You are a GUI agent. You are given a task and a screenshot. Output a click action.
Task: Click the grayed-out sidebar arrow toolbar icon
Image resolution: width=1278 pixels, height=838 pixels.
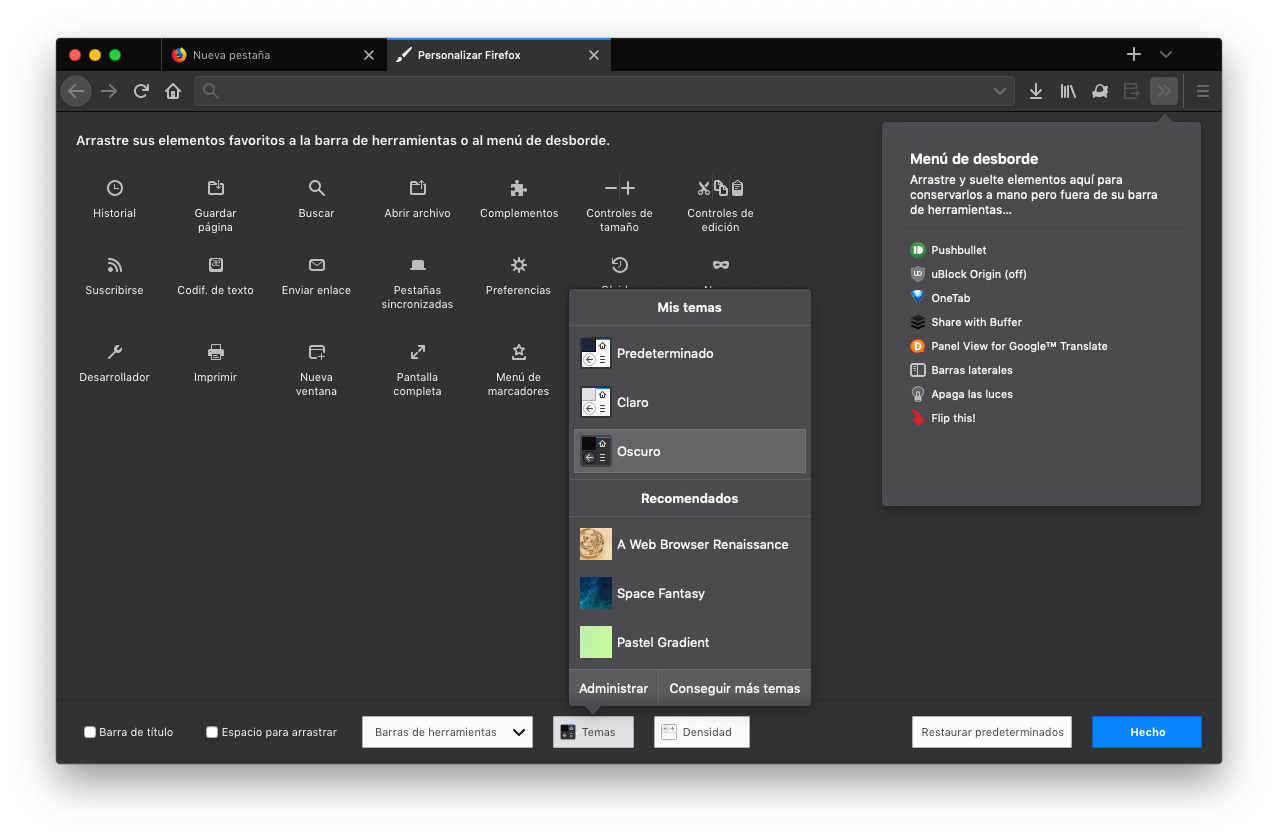[1132, 91]
